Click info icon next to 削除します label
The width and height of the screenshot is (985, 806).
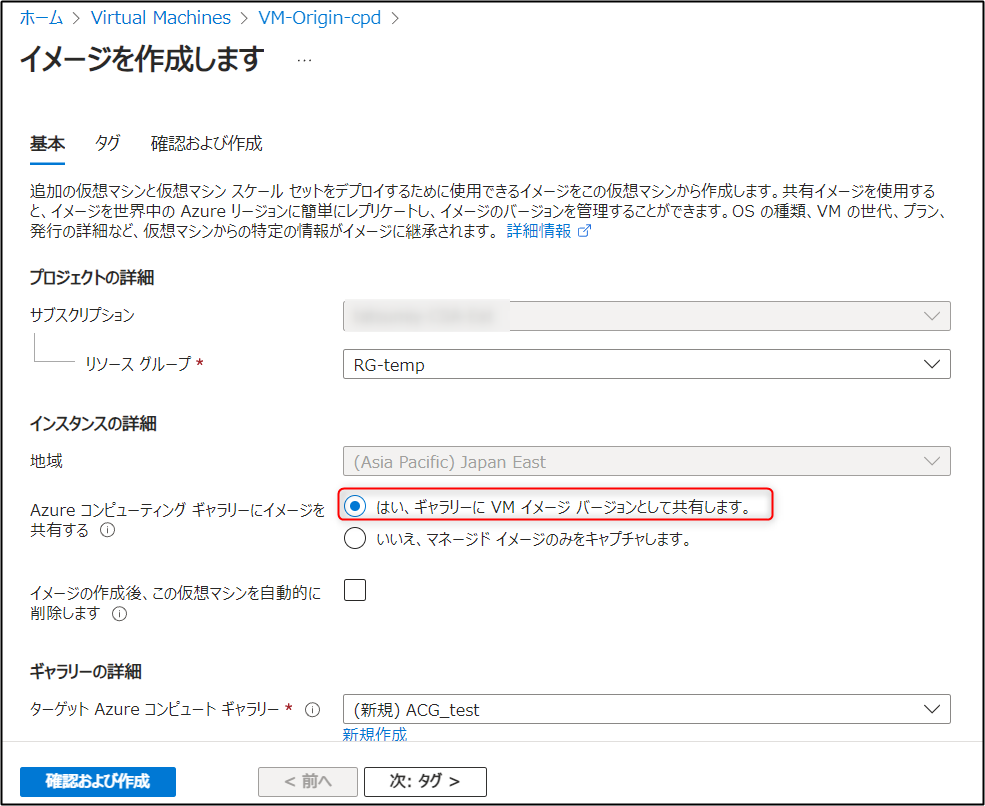point(119,614)
